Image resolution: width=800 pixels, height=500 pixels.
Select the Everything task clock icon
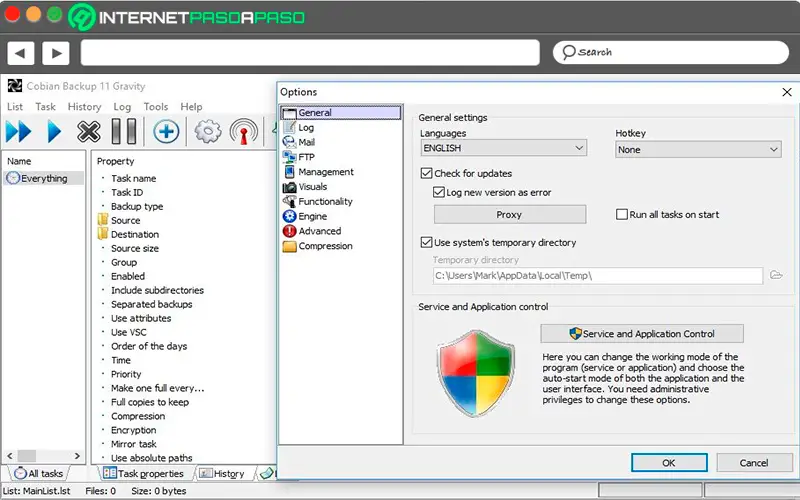tap(13, 178)
